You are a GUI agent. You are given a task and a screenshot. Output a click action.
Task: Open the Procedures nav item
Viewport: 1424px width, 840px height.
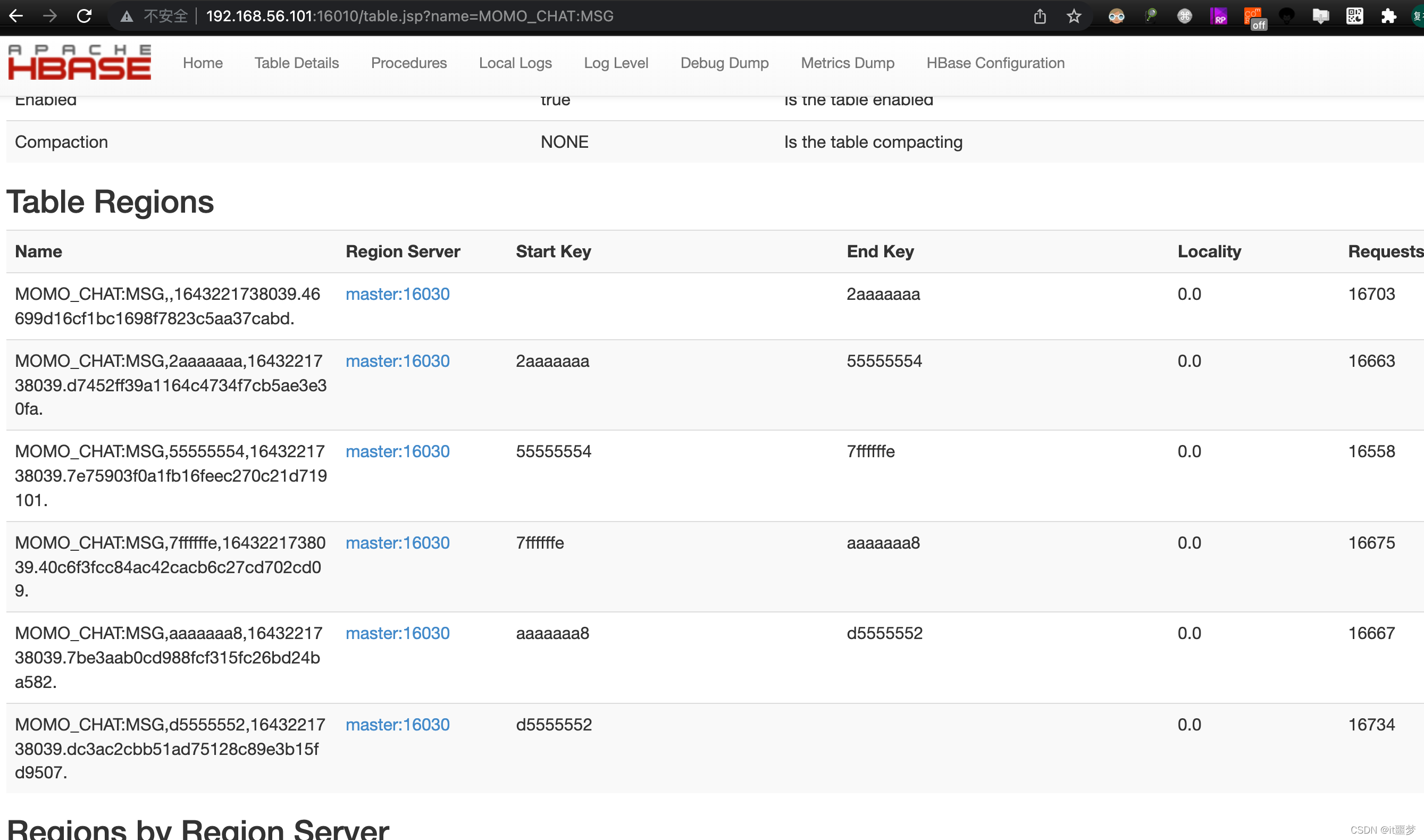408,63
